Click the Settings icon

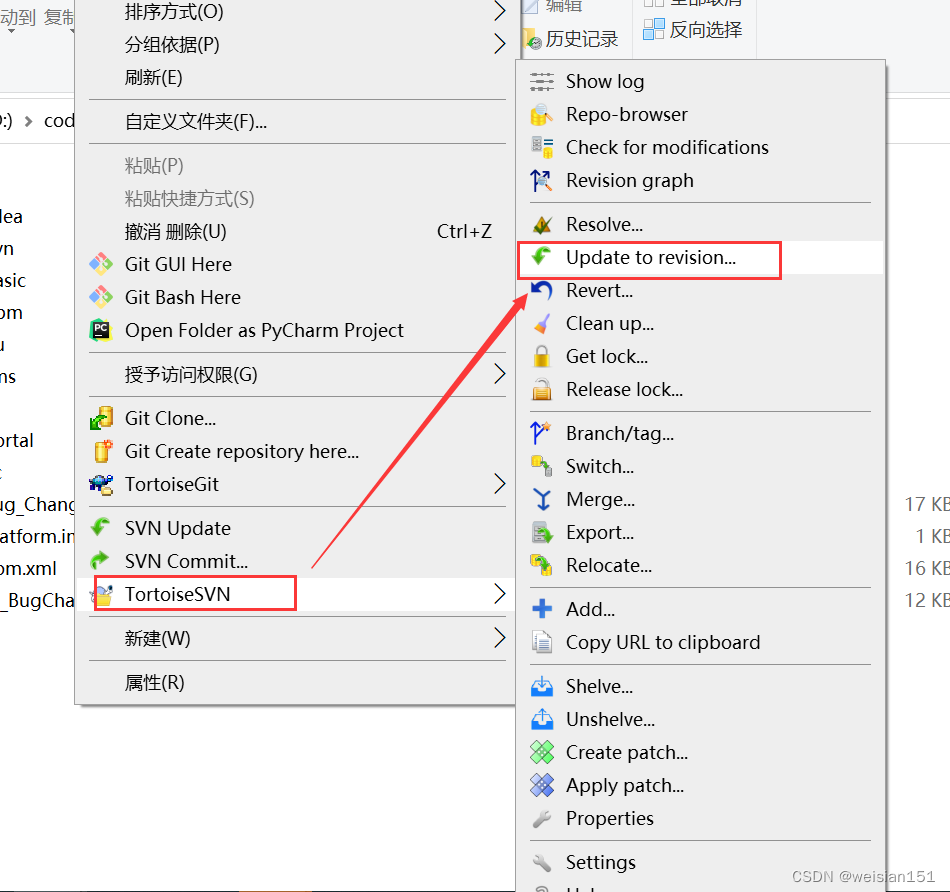pos(542,862)
